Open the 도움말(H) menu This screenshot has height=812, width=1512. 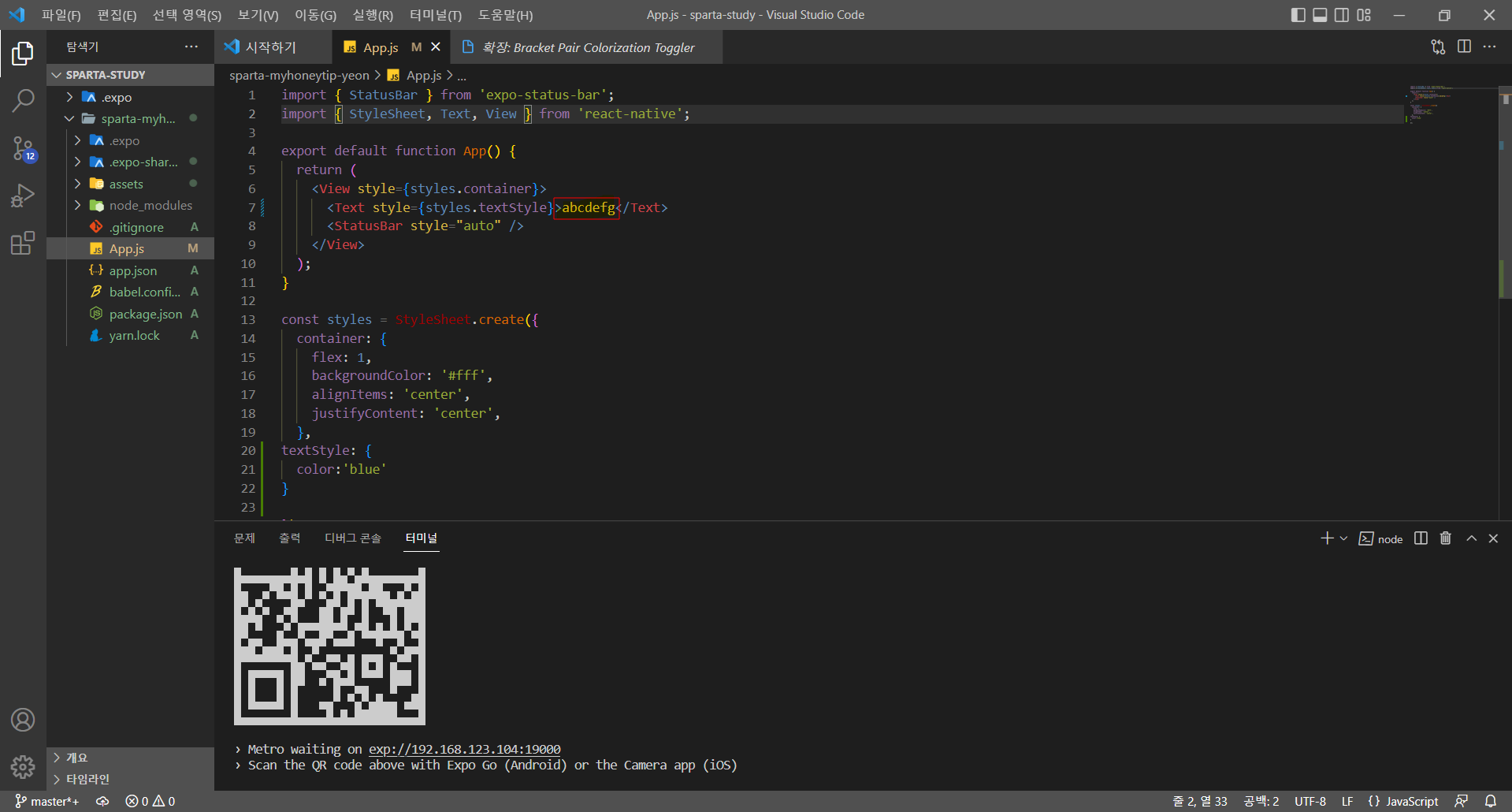(505, 15)
